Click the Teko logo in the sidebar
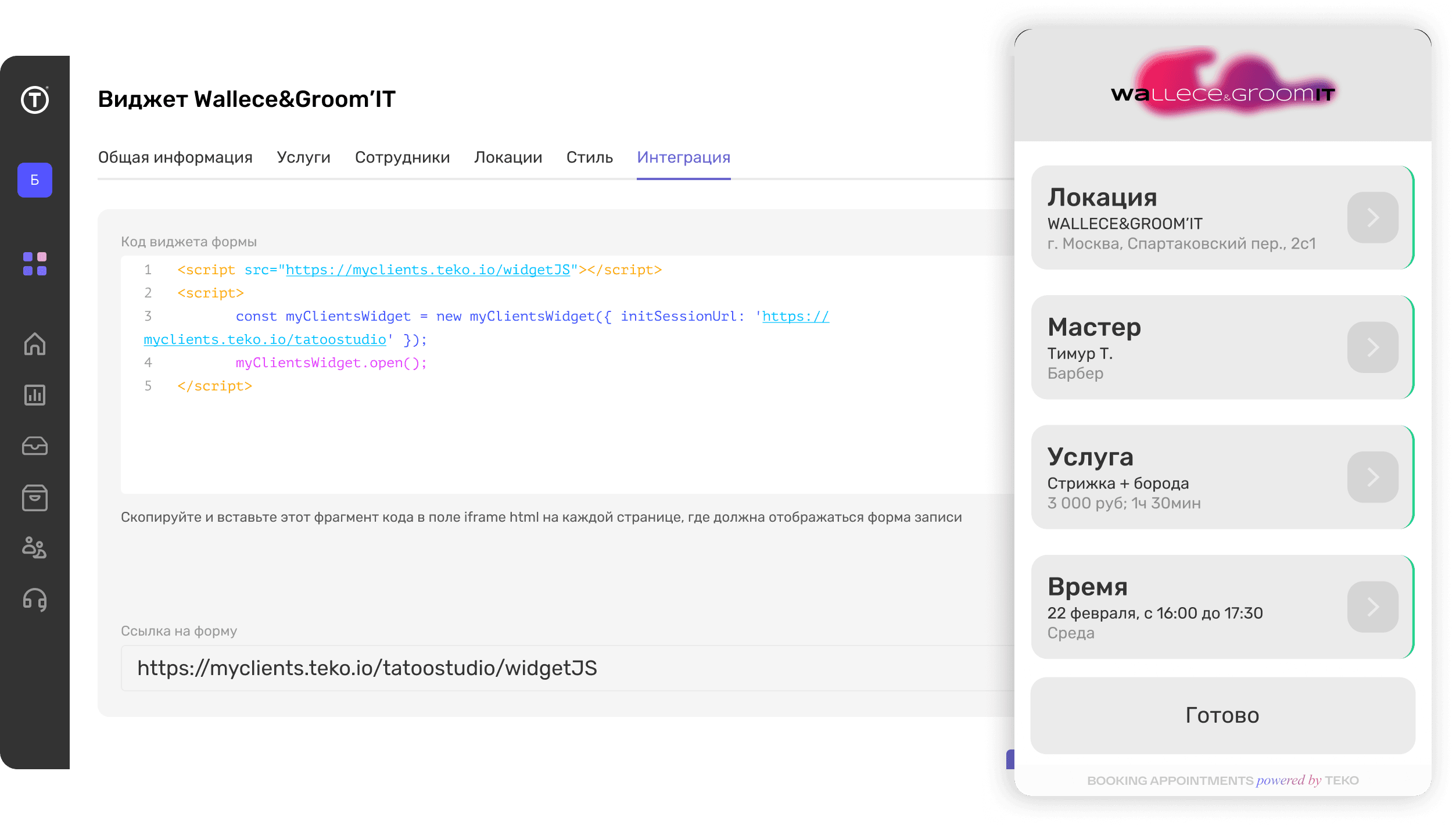This screenshot has height=825, width=1456. [35, 99]
